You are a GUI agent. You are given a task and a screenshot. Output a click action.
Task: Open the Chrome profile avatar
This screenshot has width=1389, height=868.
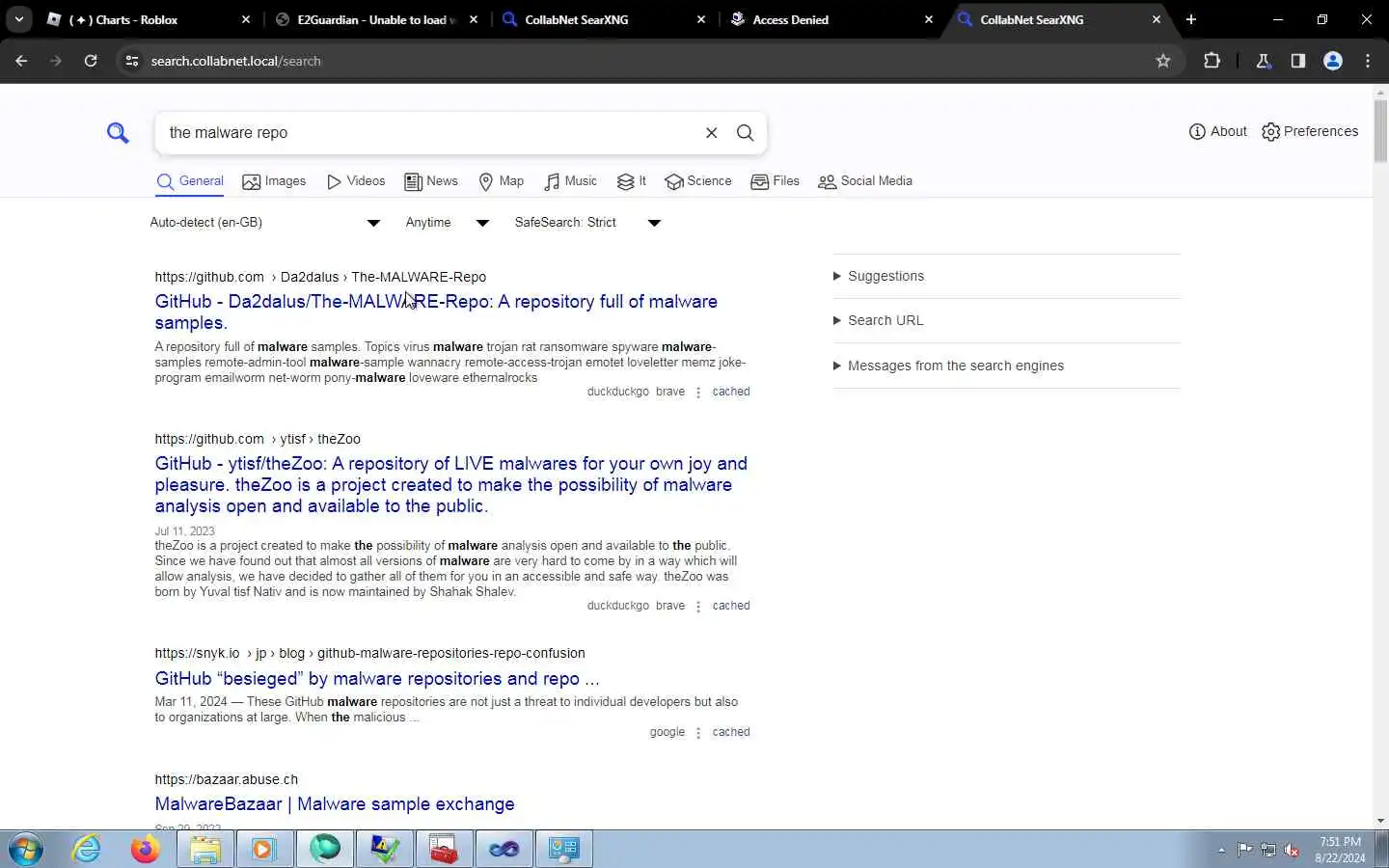[x=1333, y=61]
